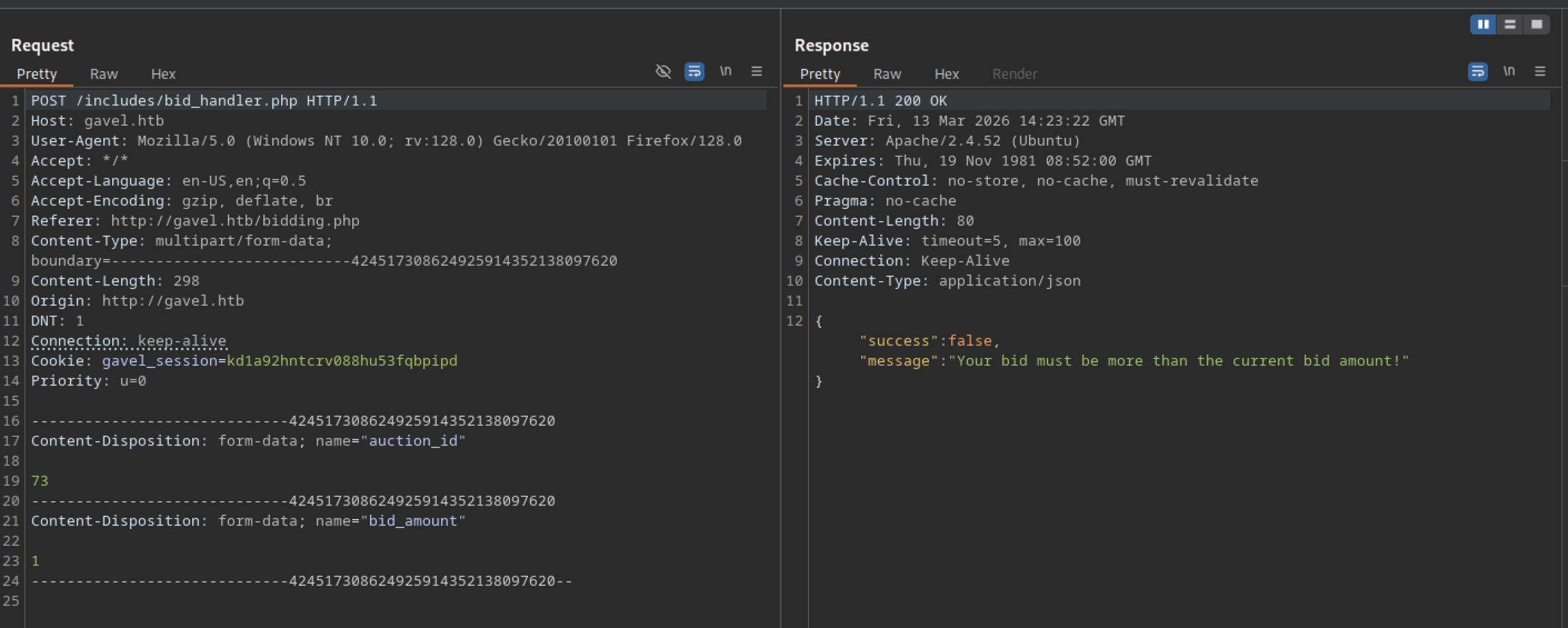
Task: Click the bid_amount value 1 in request
Action: click(36, 561)
